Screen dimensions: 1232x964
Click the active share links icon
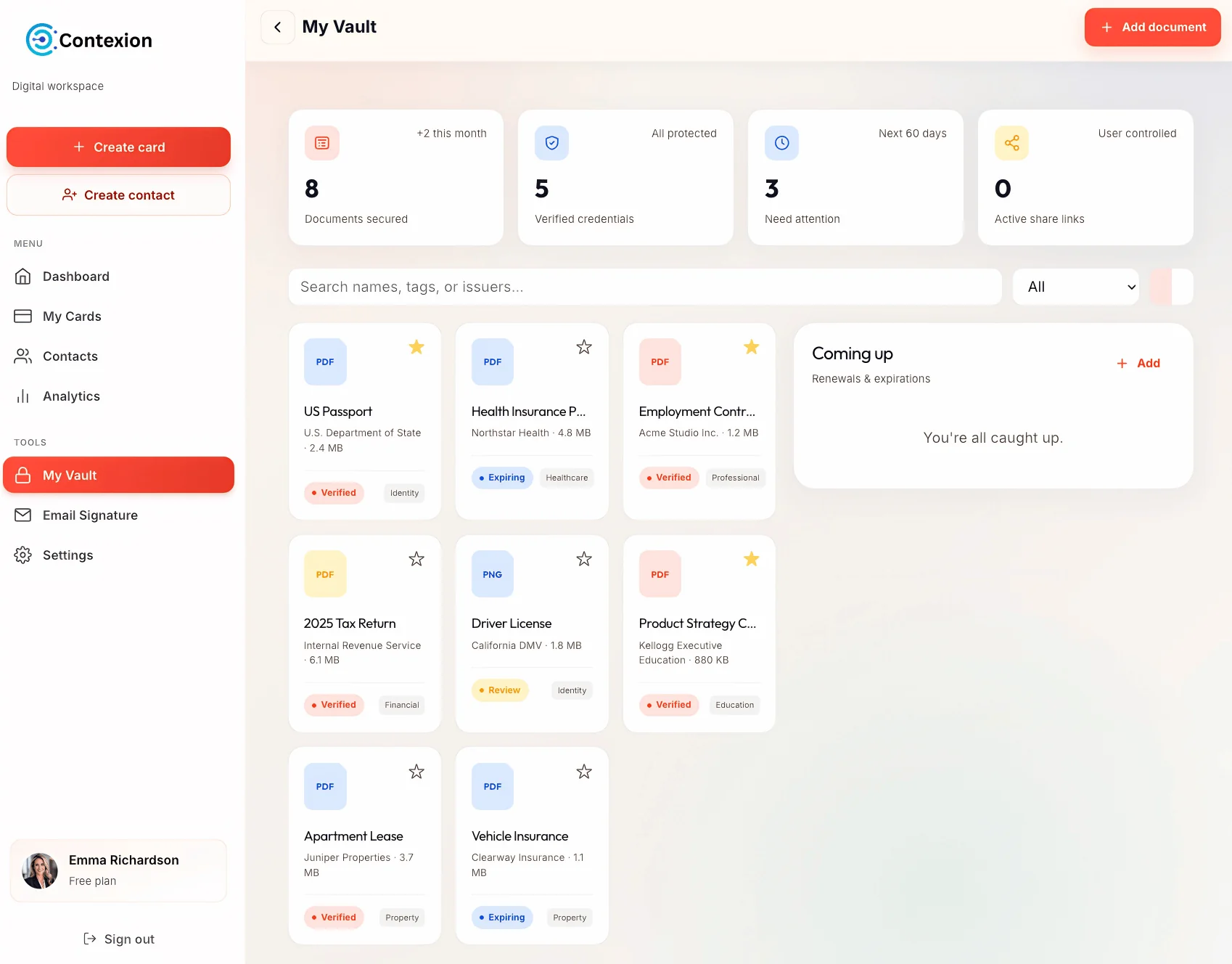1011,143
